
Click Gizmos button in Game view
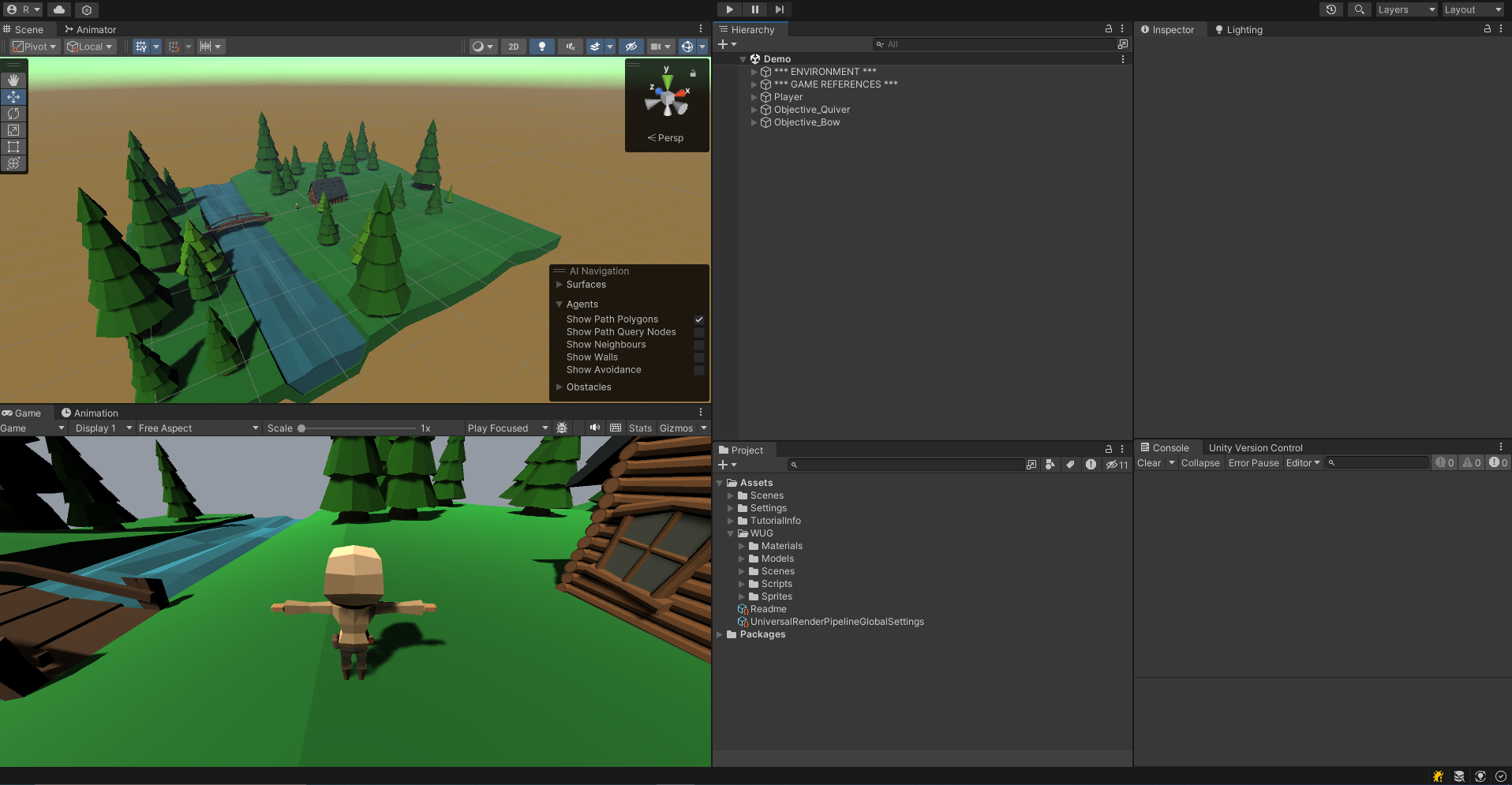(x=676, y=428)
